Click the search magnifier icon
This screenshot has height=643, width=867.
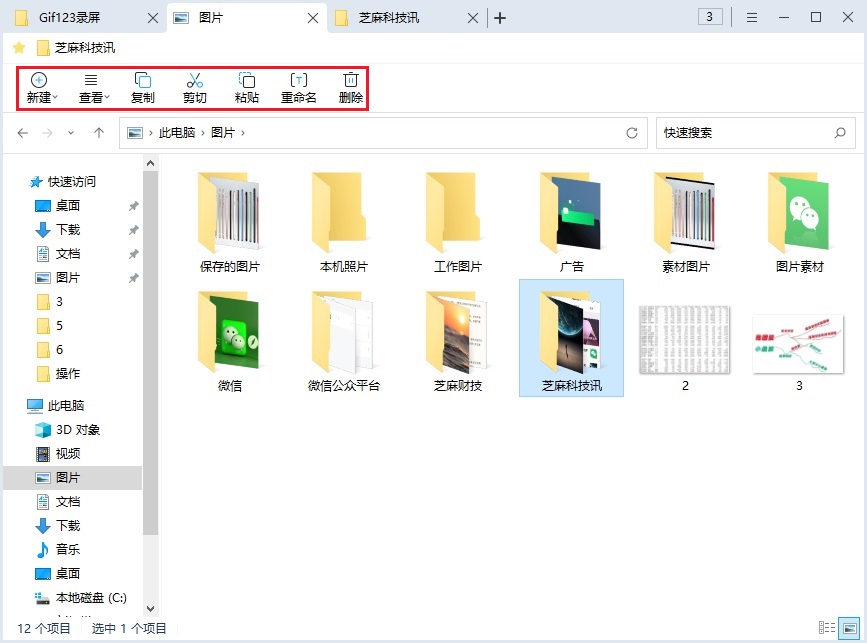[840, 133]
